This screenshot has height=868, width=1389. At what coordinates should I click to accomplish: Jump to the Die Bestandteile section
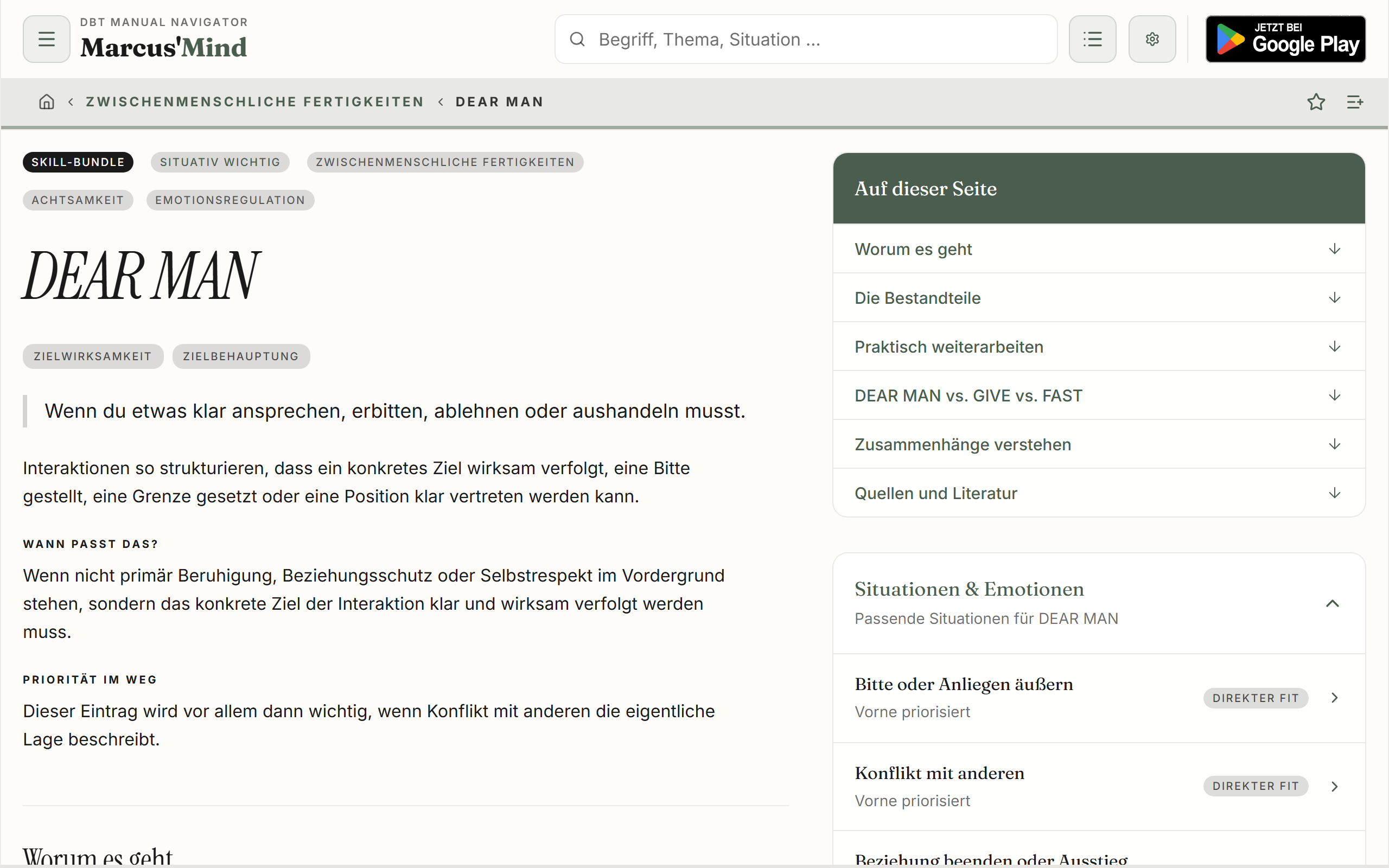[1099, 297]
